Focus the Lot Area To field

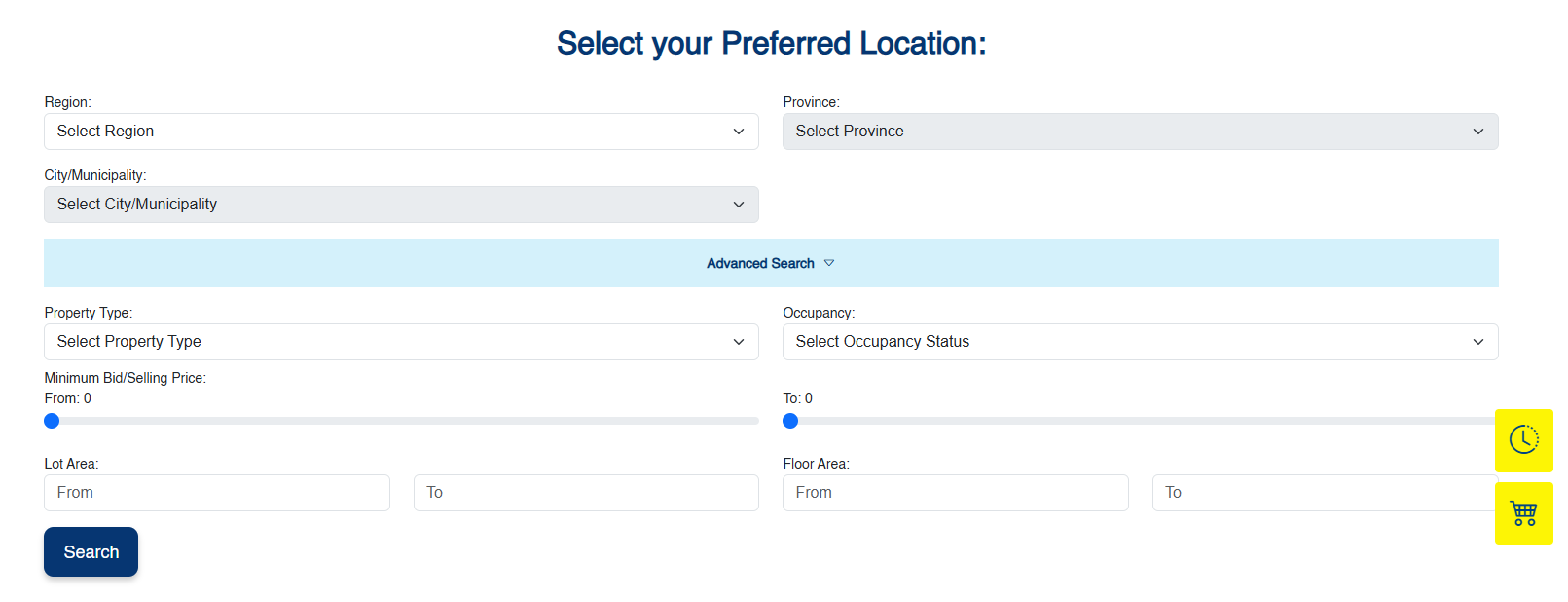(x=586, y=493)
